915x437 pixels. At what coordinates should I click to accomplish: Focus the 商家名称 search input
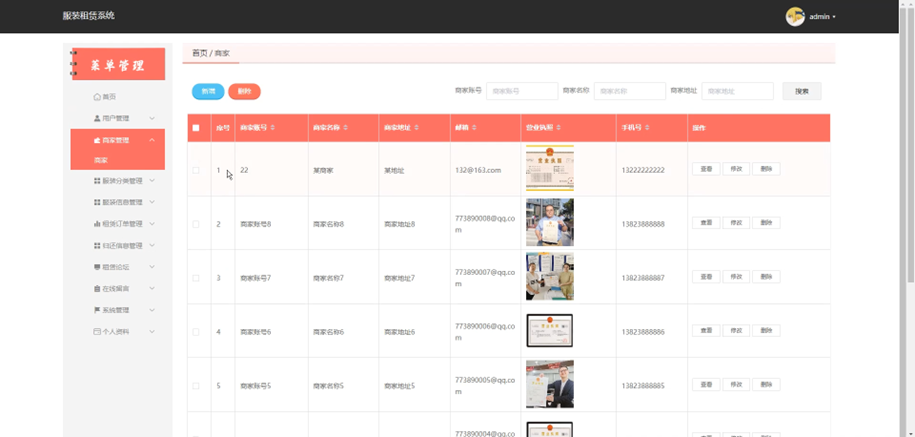tap(630, 92)
